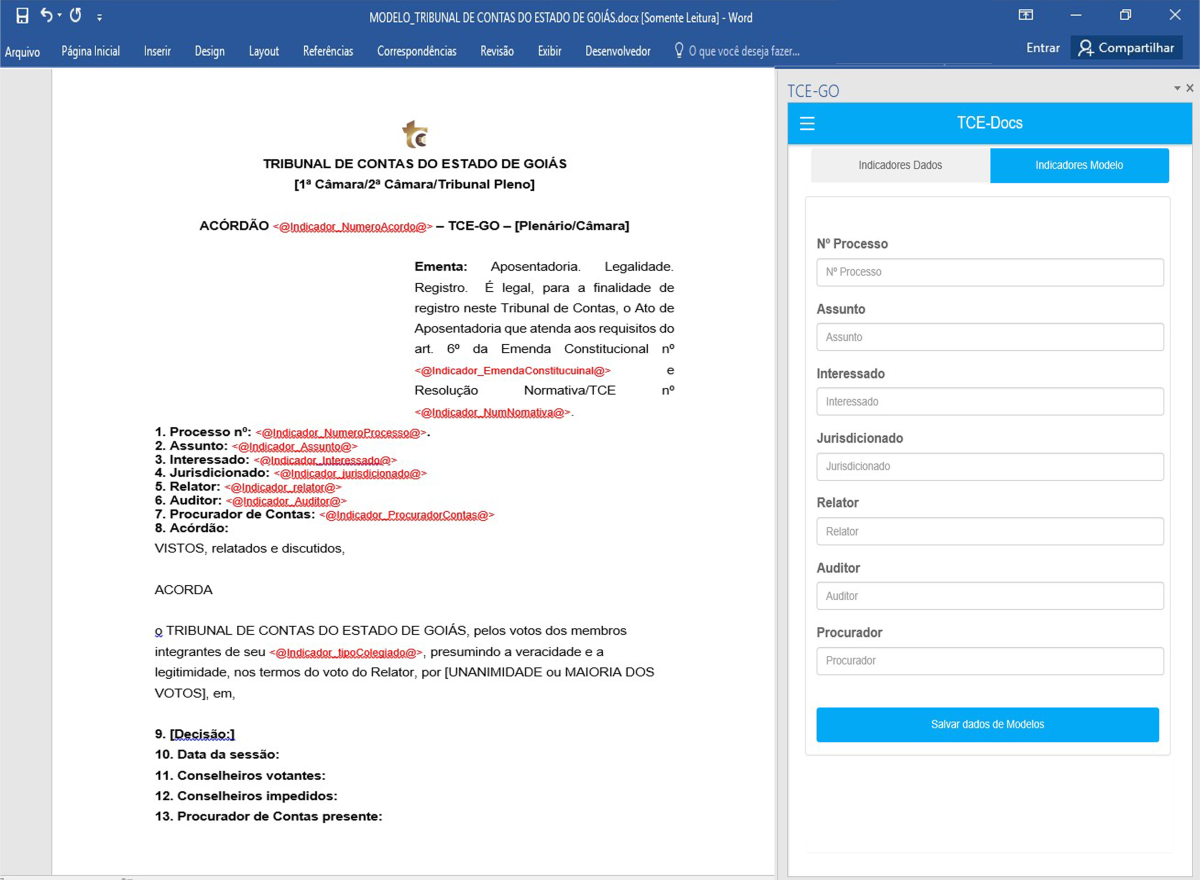The image size is (1200, 880).
Task: Open the TCE-Docs hamburger menu
Action: [x=807, y=124]
